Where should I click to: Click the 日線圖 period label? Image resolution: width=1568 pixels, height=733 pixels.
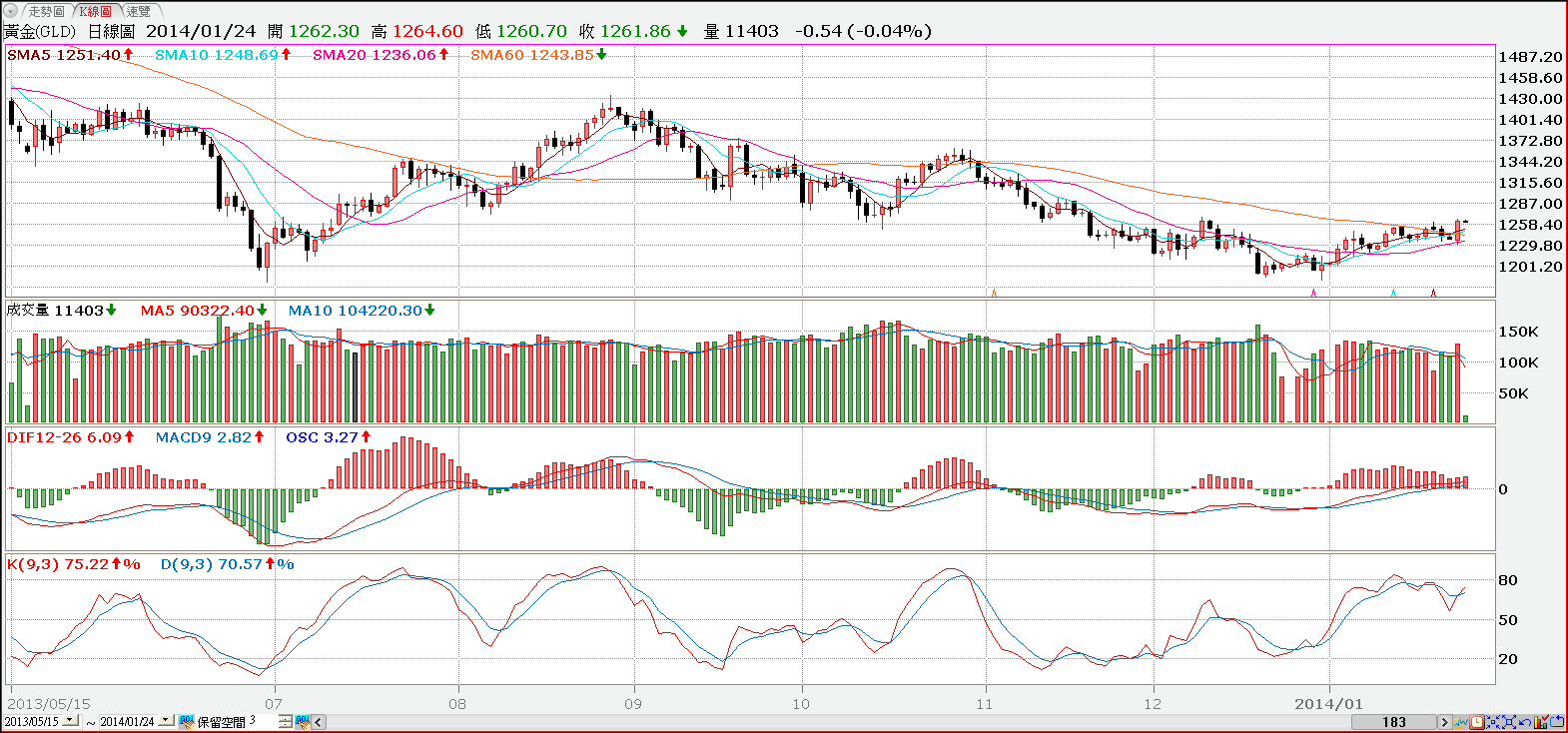coord(111,31)
